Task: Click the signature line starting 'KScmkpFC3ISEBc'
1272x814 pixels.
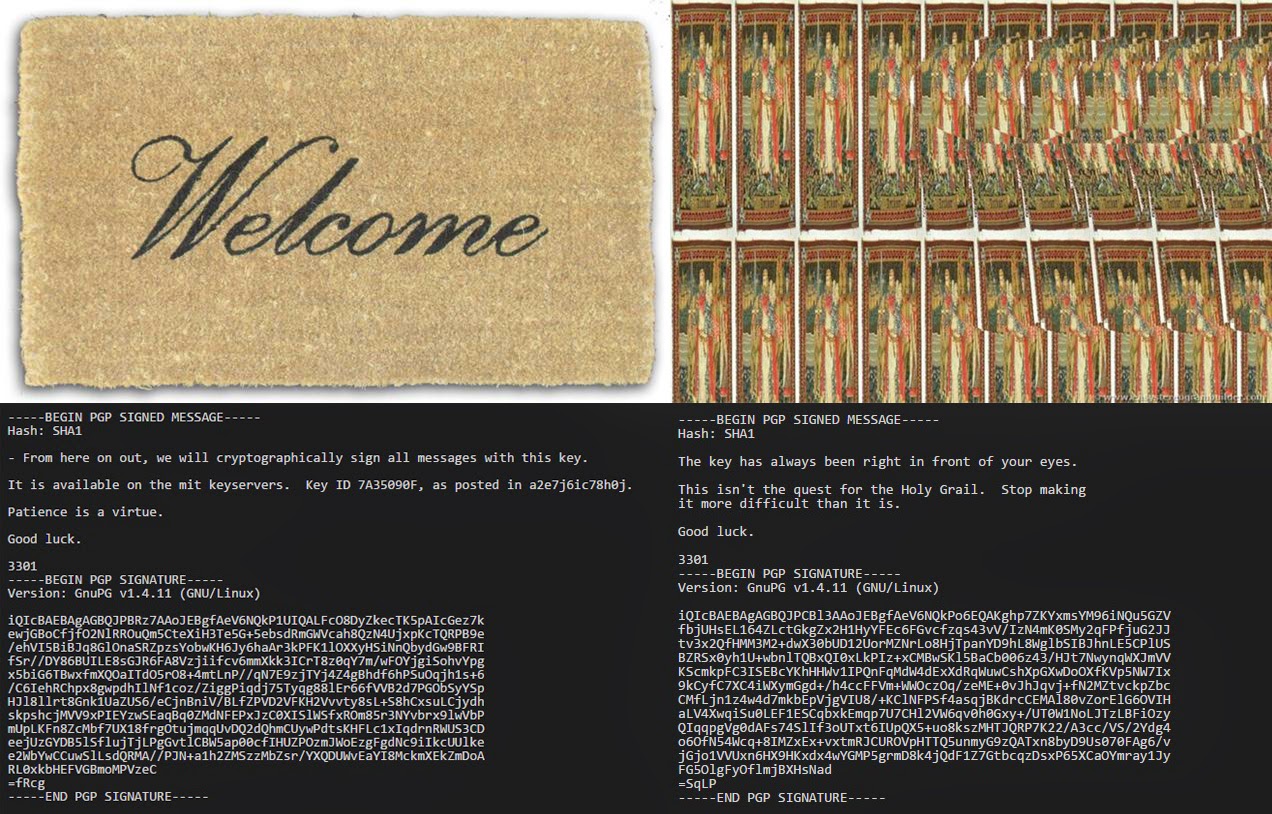Action: click(x=924, y=671)
